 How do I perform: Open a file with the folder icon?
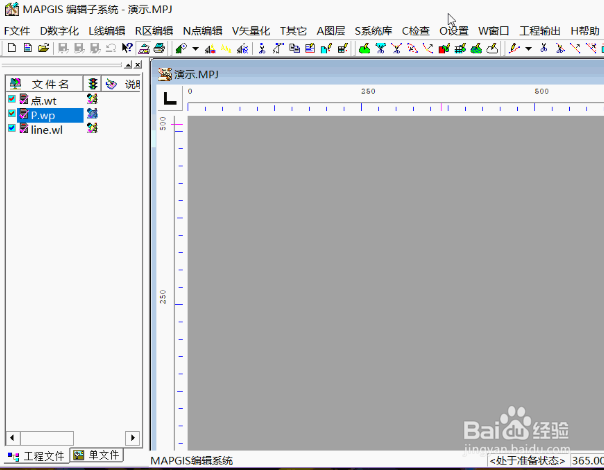[x=44, y=48]
